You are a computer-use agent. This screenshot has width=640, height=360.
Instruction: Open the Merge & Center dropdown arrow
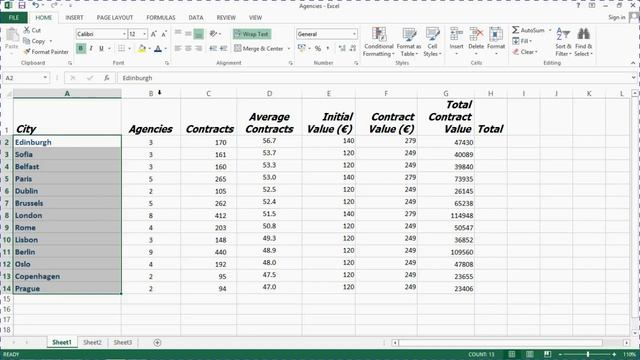point(289,49)
